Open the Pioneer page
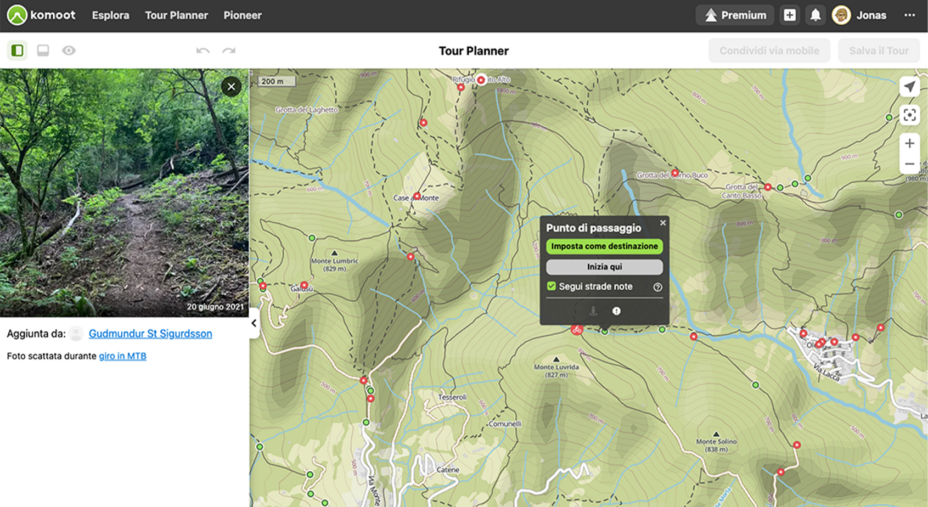928x507 pixels. (x=242, y=15)
